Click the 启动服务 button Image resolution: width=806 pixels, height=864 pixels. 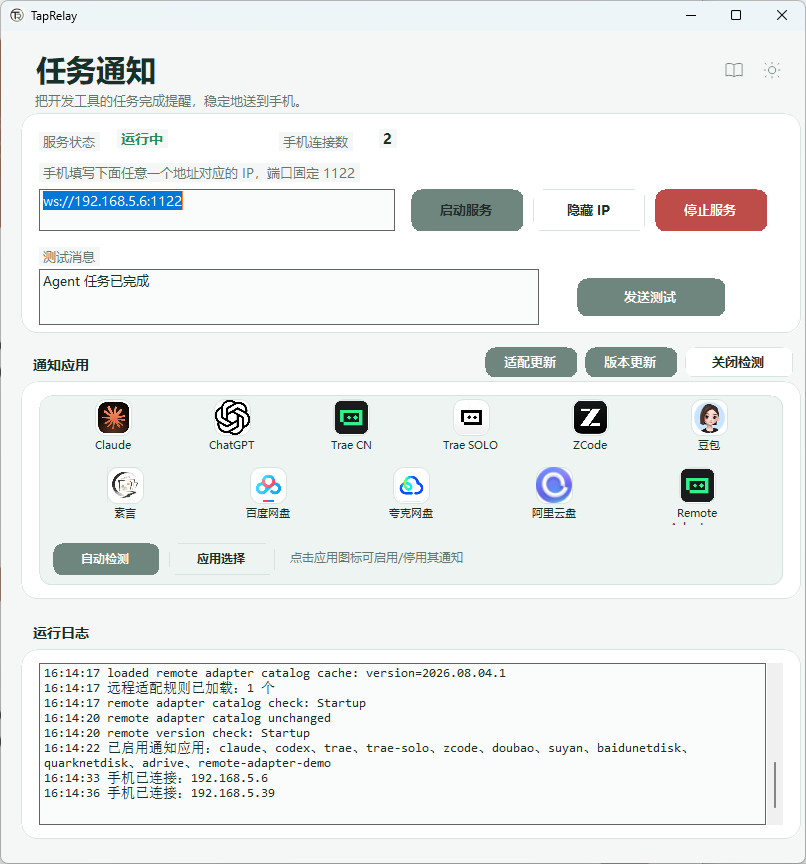(x=467, y=210)
